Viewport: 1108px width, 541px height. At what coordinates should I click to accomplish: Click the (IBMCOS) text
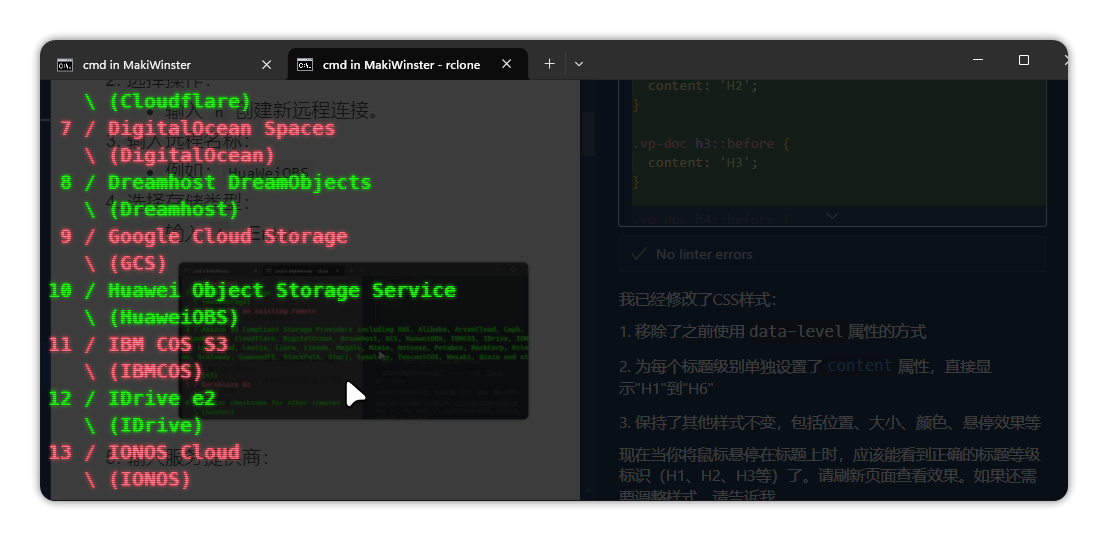[x=155, y=371]
